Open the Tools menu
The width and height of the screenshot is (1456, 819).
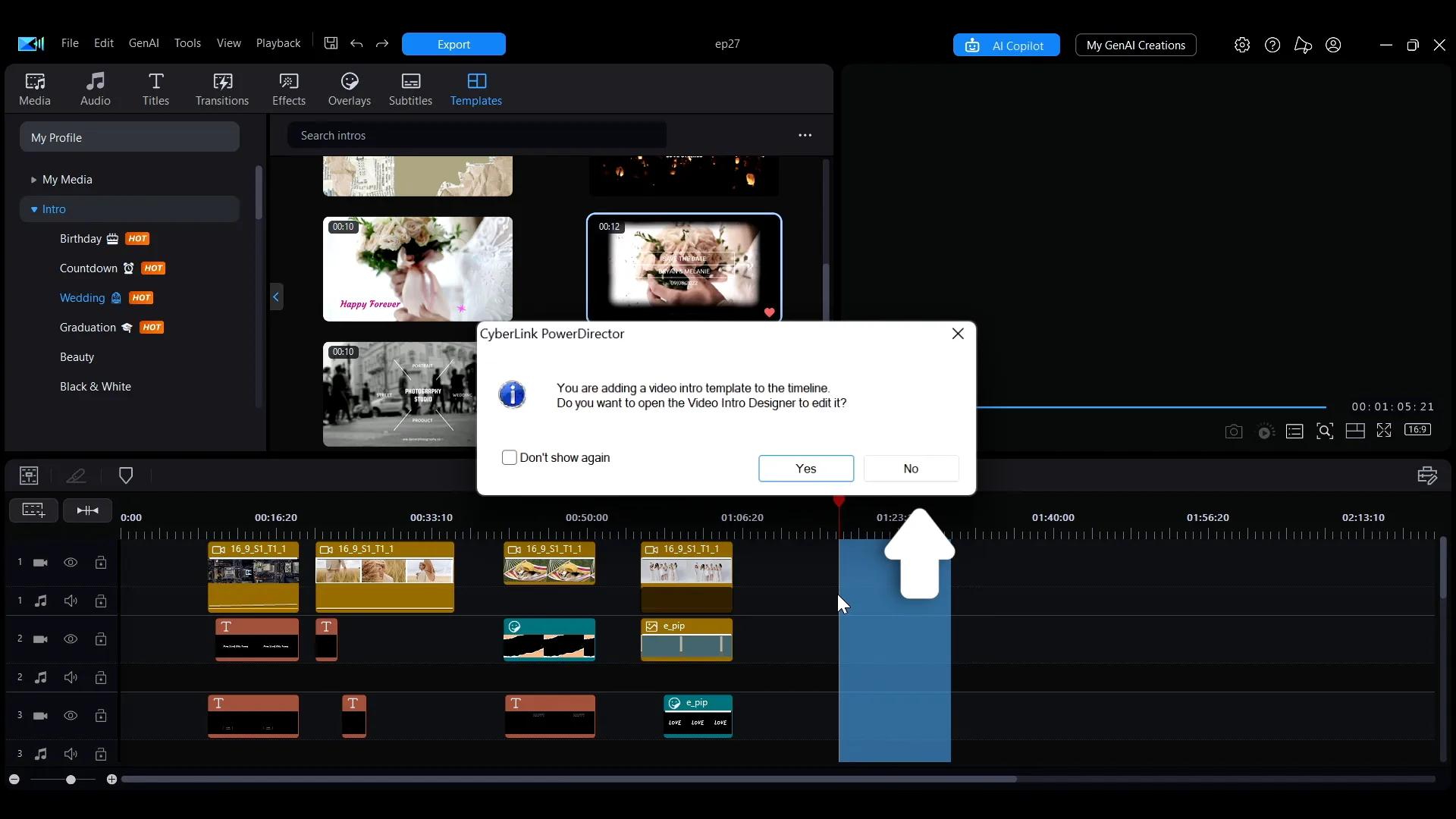click(187, 43)
